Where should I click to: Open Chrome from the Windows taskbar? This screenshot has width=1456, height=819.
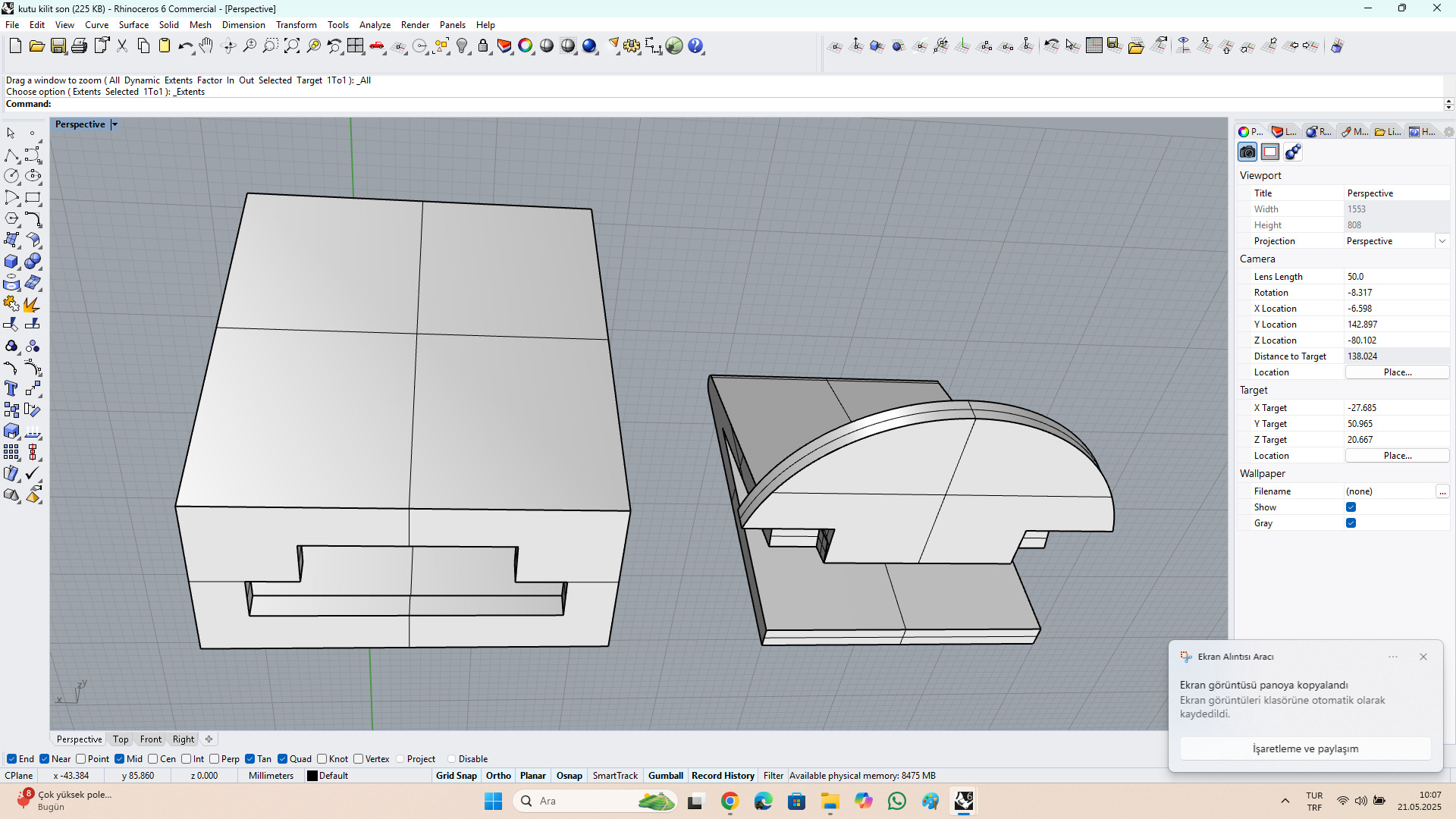tap(730, 802)
